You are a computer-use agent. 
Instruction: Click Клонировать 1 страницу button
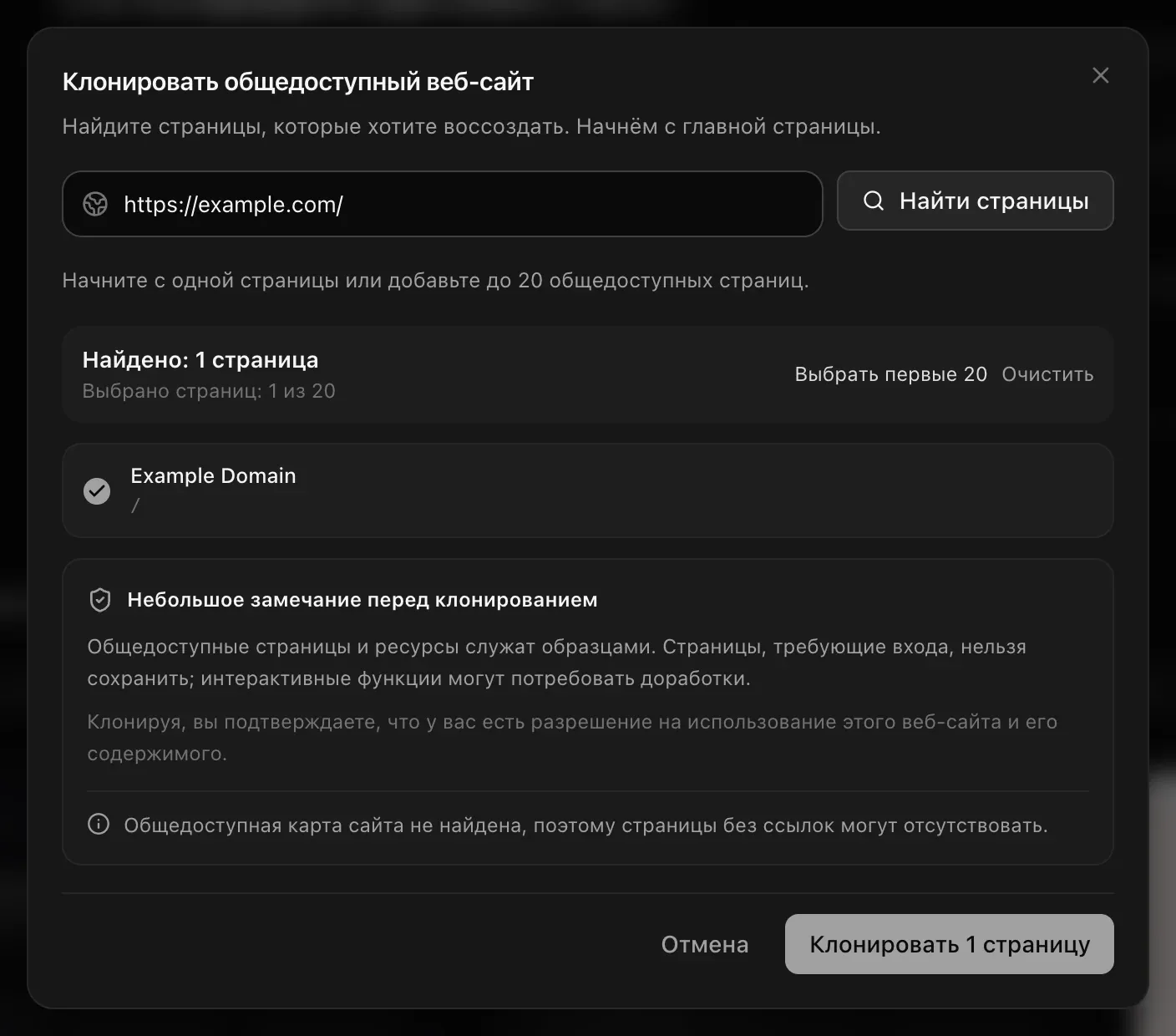point(950,944)
